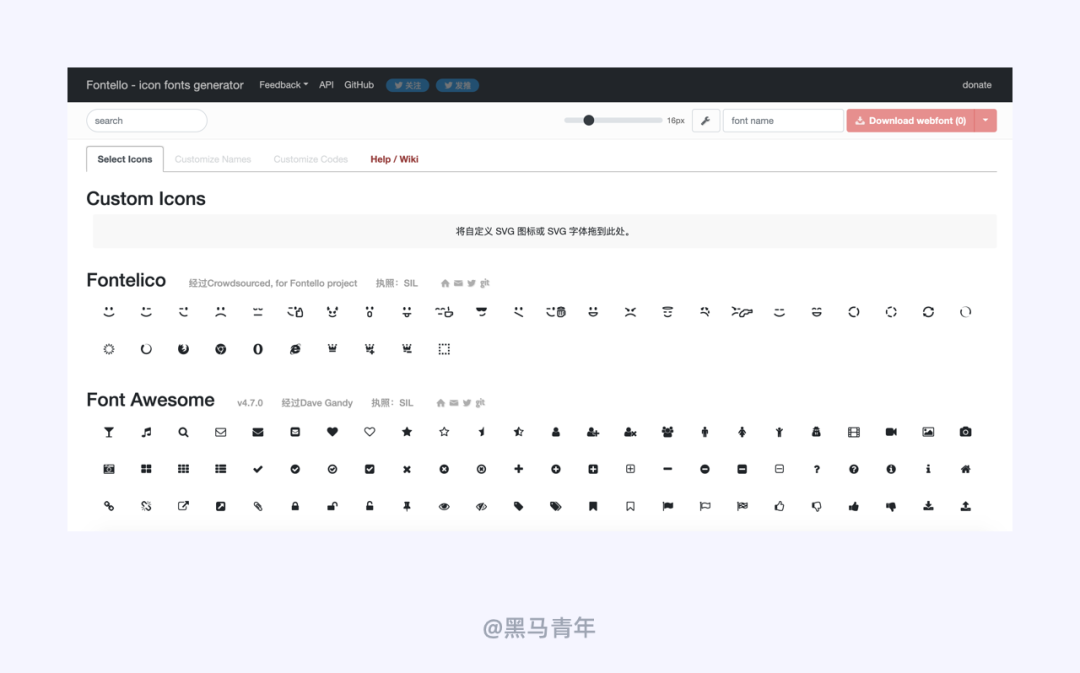
Task: Select the plain minus sign icon
Action: pyautogui.click(x=667, y=469)
